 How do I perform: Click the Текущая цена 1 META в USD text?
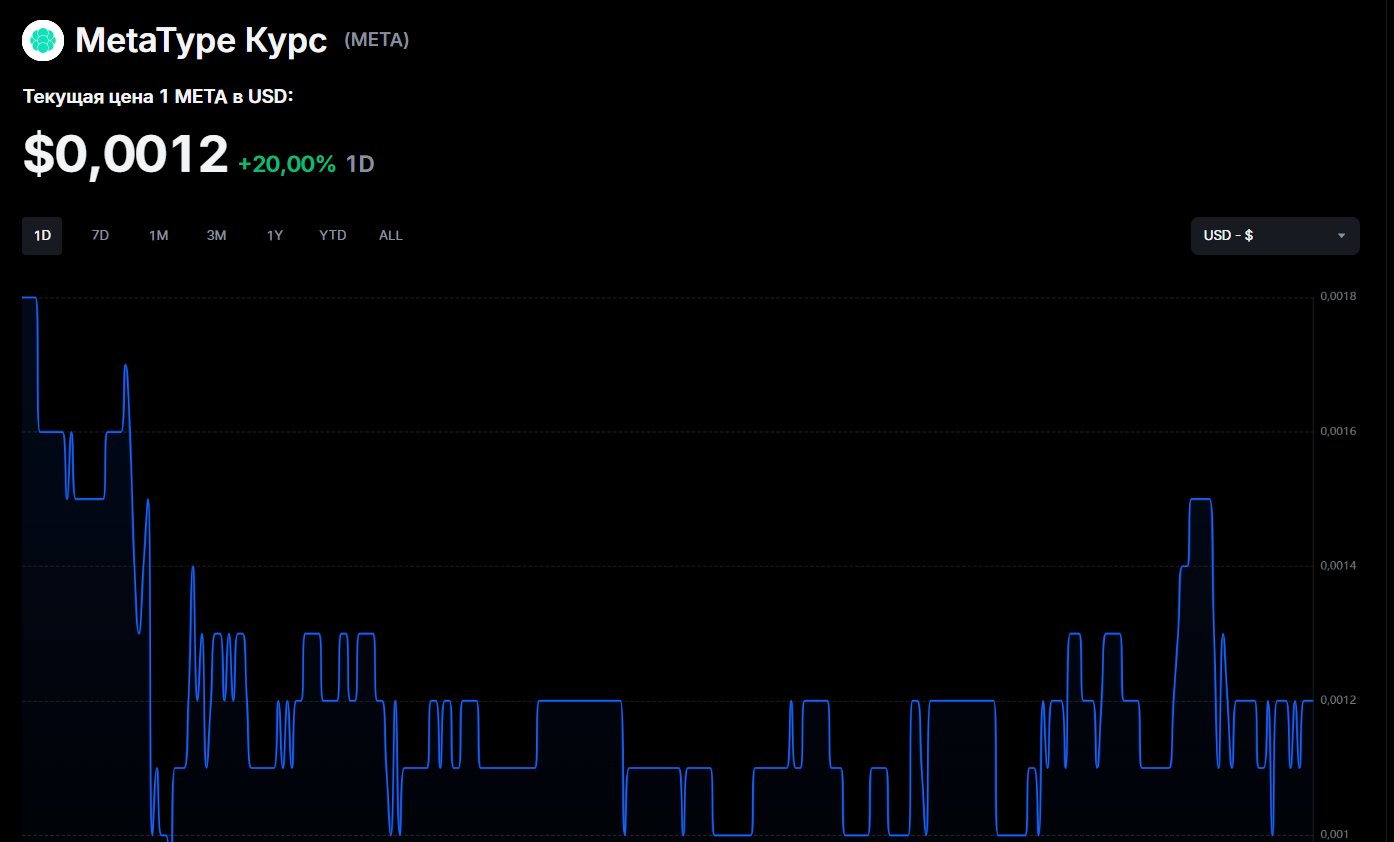[x=158, y=98]
